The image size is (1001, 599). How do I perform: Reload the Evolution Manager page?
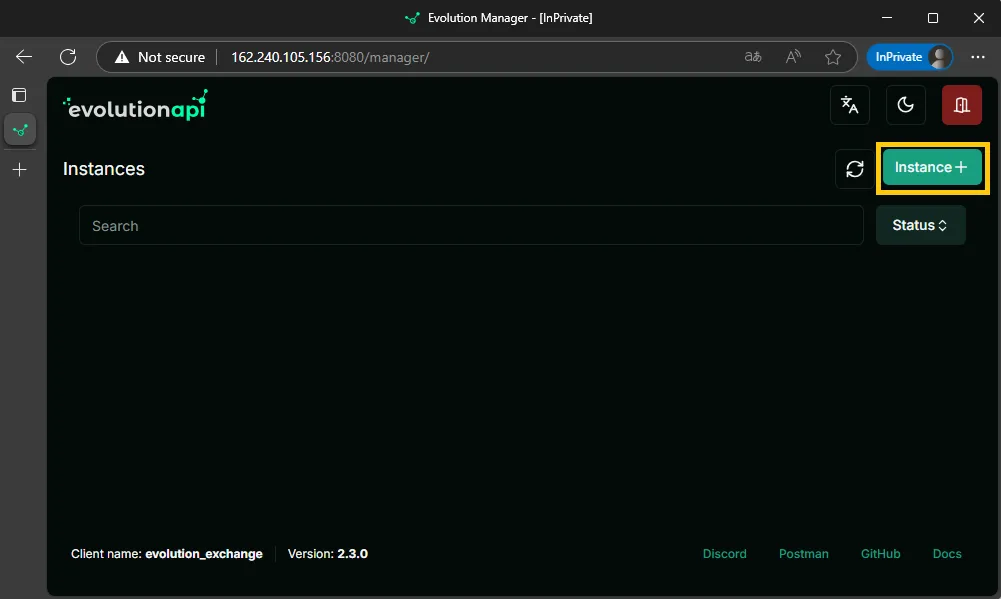click(x=68, y=57)
